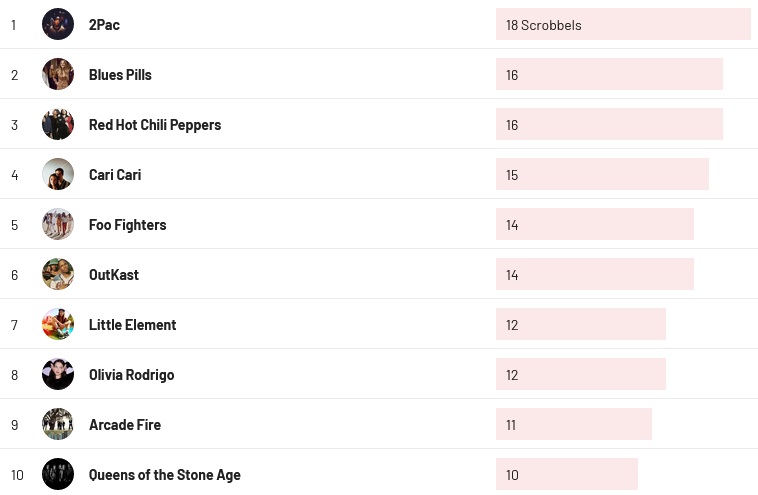Click the Queens of the Stone Age avatar
Screen dimensions: 758x495
pos(58,474)
